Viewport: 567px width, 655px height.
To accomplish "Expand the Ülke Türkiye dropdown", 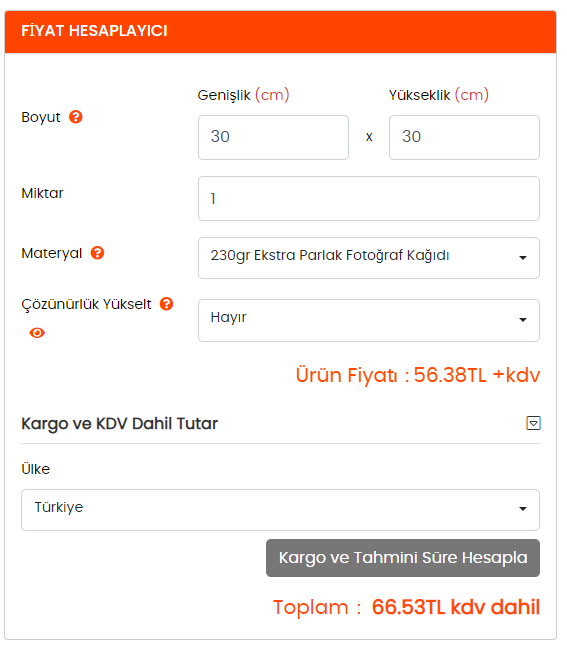I will tap(280, 510).
